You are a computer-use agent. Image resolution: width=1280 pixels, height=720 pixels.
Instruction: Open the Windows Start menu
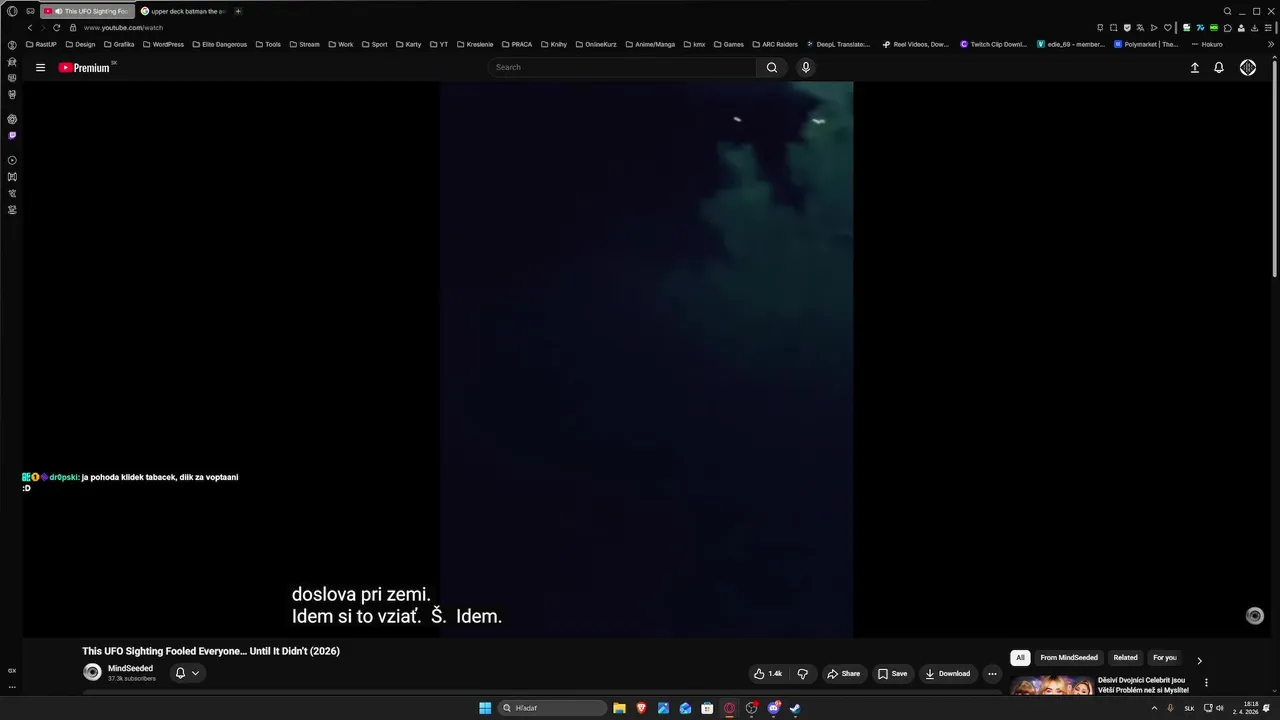pos(485,708)
